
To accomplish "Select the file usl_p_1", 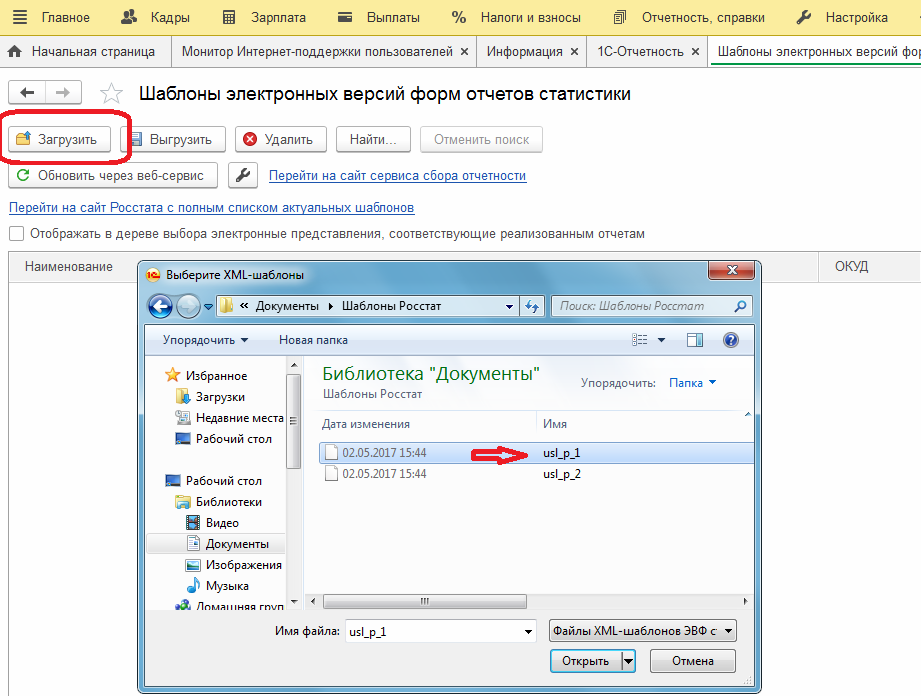I will (x=536, y=453).
